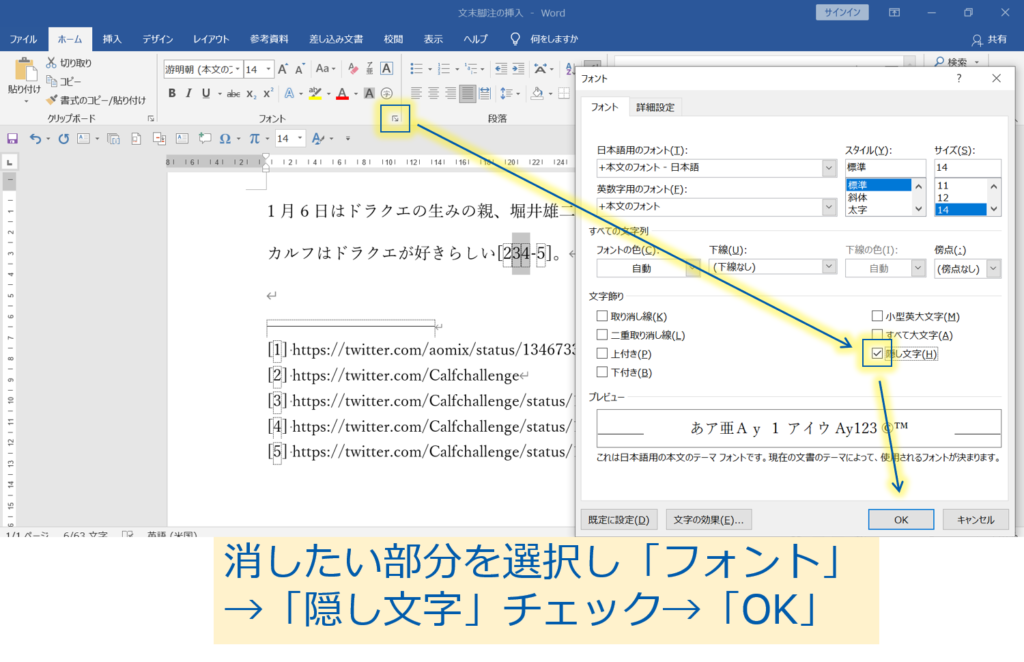Click the justify alignment icon

(468, 93)
